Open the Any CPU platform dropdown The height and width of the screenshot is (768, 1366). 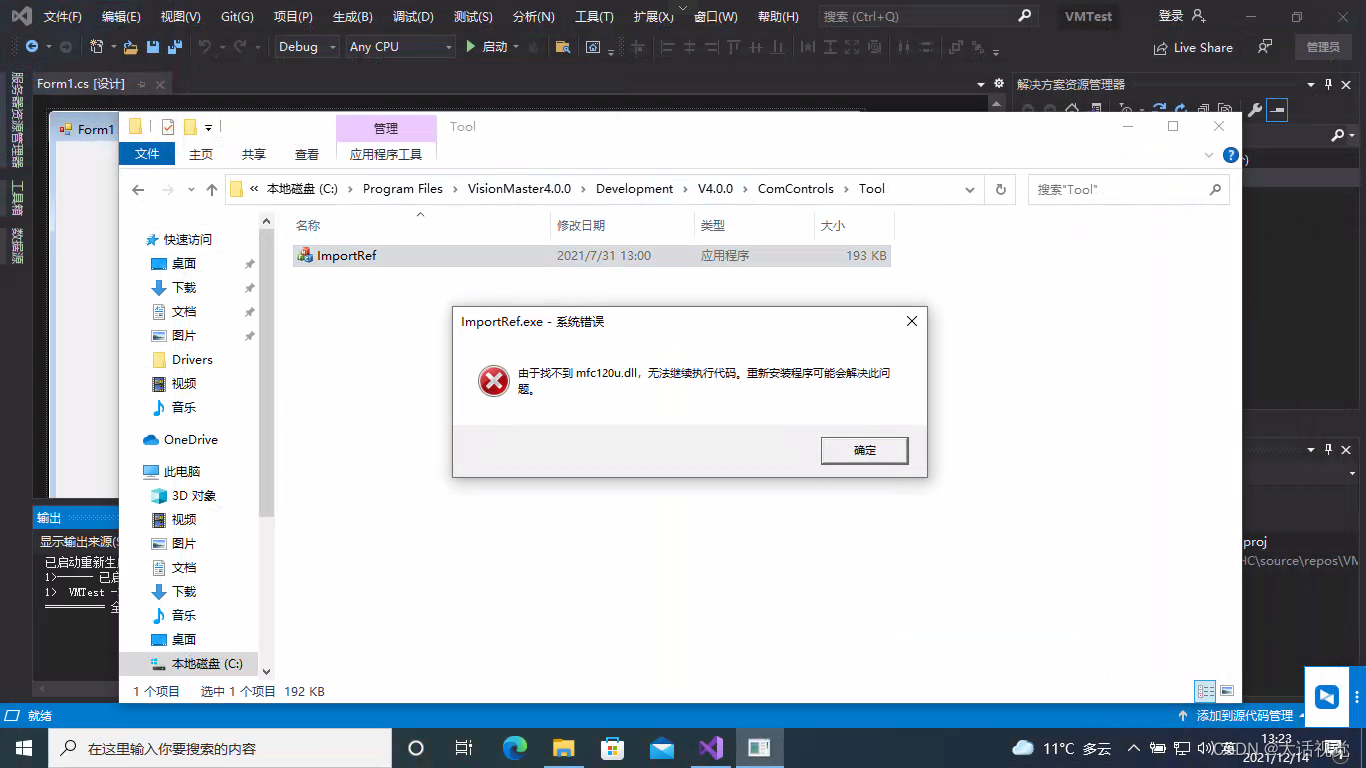(x=400, y=47)
